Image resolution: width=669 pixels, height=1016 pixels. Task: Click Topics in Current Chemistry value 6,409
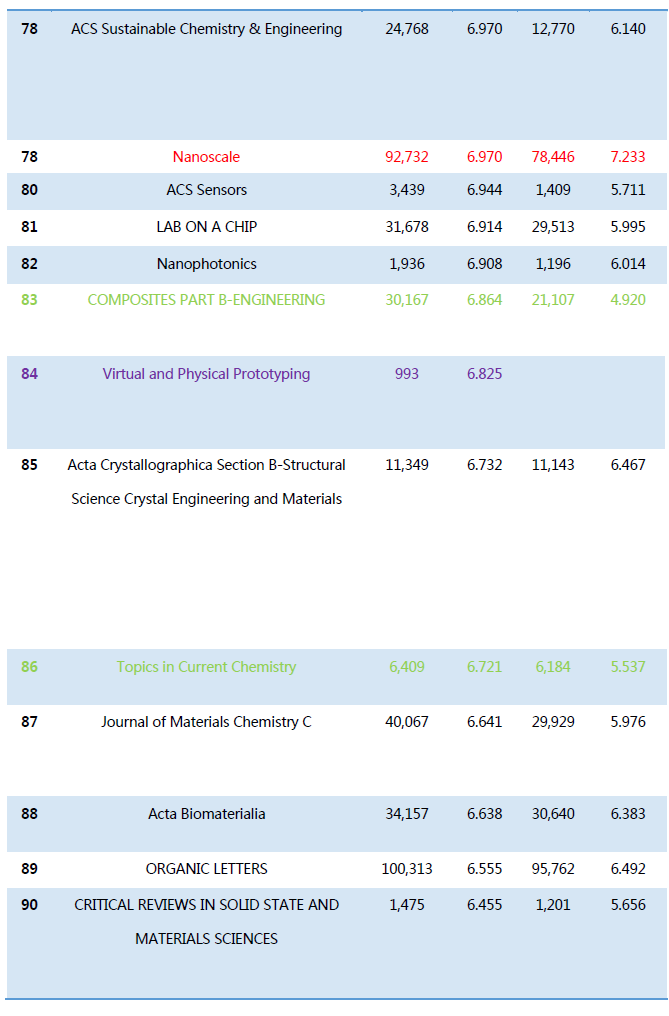coord(406,667)
